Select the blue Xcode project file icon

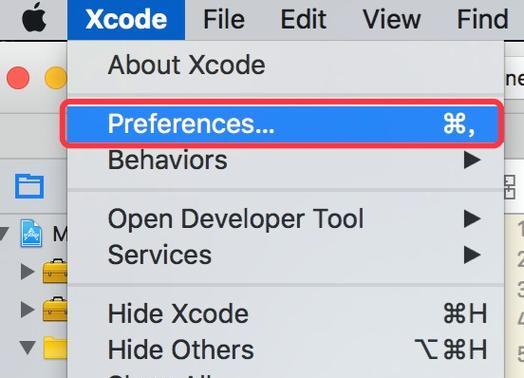[31, 233]
